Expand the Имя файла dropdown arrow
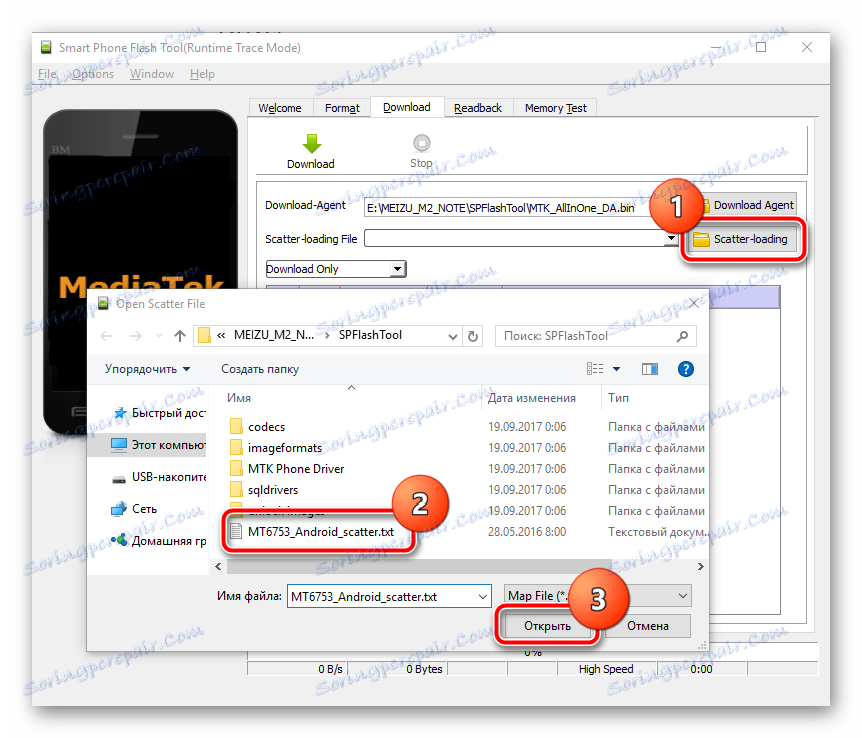862x738 pixels. 483,597
